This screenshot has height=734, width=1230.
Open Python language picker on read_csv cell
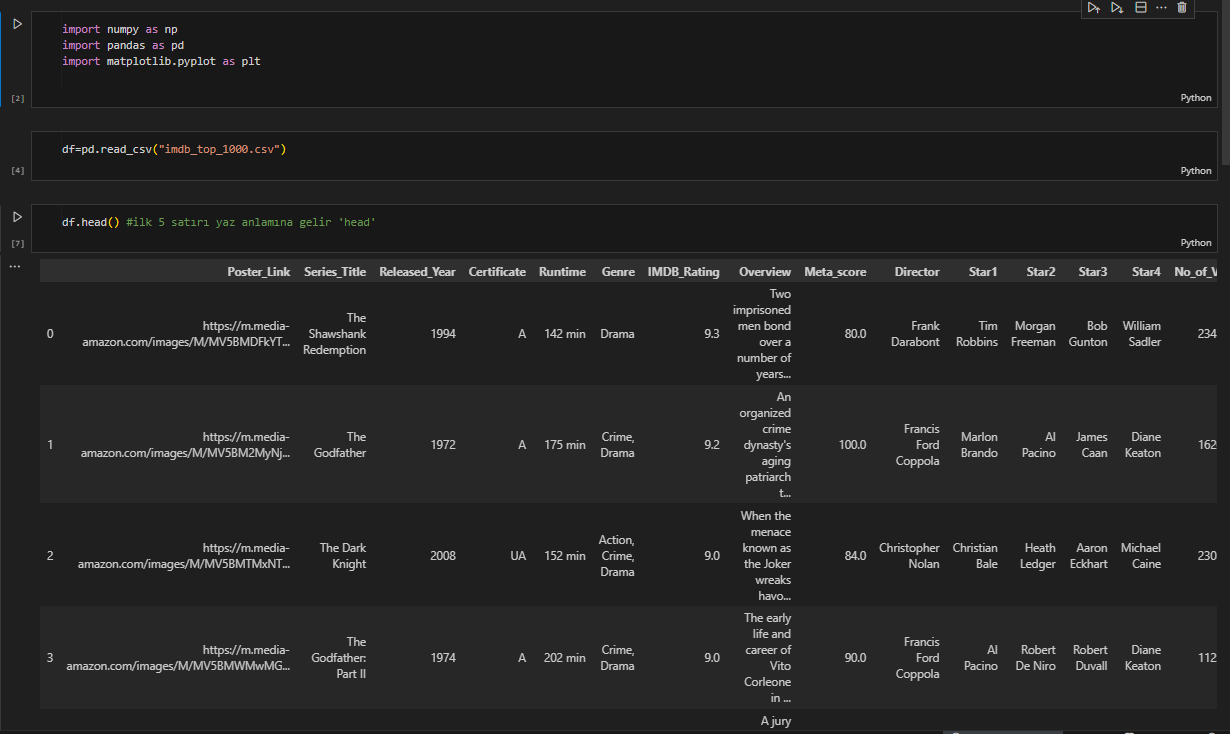click(x=1195, y=171)
